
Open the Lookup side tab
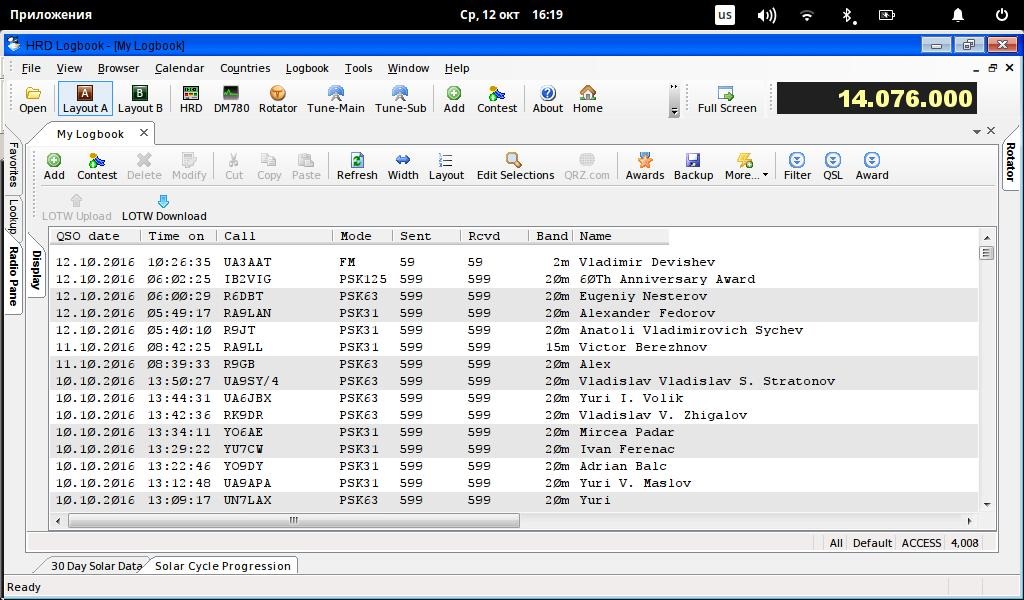click(13, 216)
